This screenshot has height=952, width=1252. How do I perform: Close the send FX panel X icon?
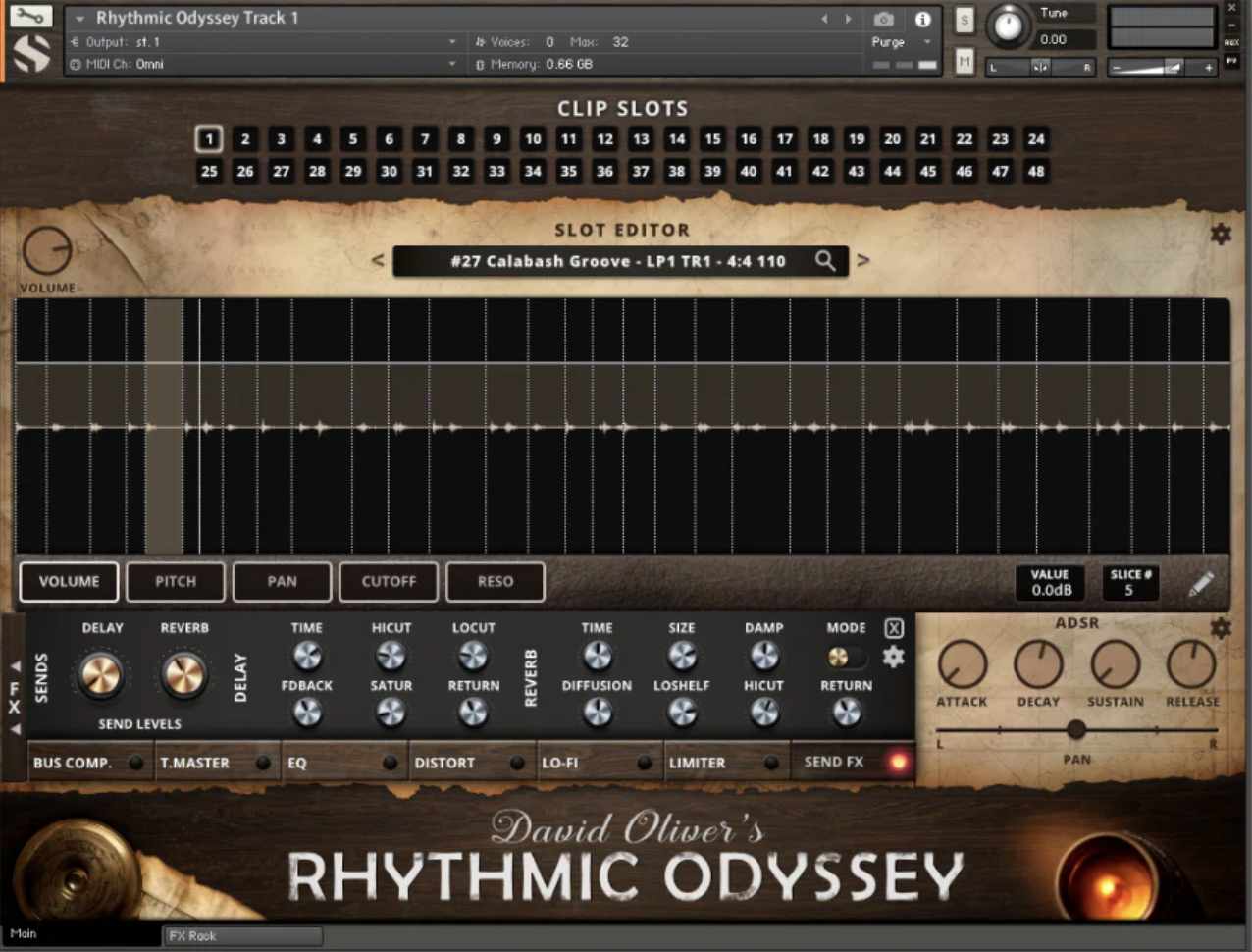tap(893, 628)
